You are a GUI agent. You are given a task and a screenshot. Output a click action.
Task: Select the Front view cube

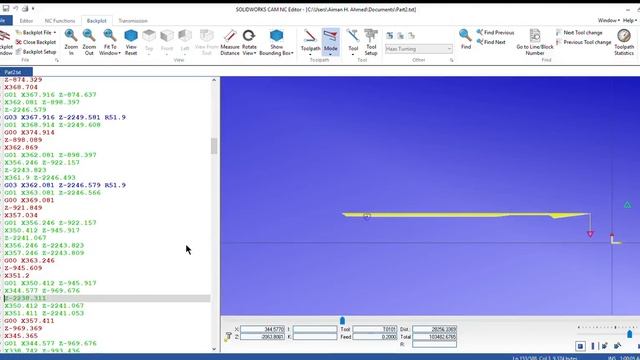(x=167, y=36)
